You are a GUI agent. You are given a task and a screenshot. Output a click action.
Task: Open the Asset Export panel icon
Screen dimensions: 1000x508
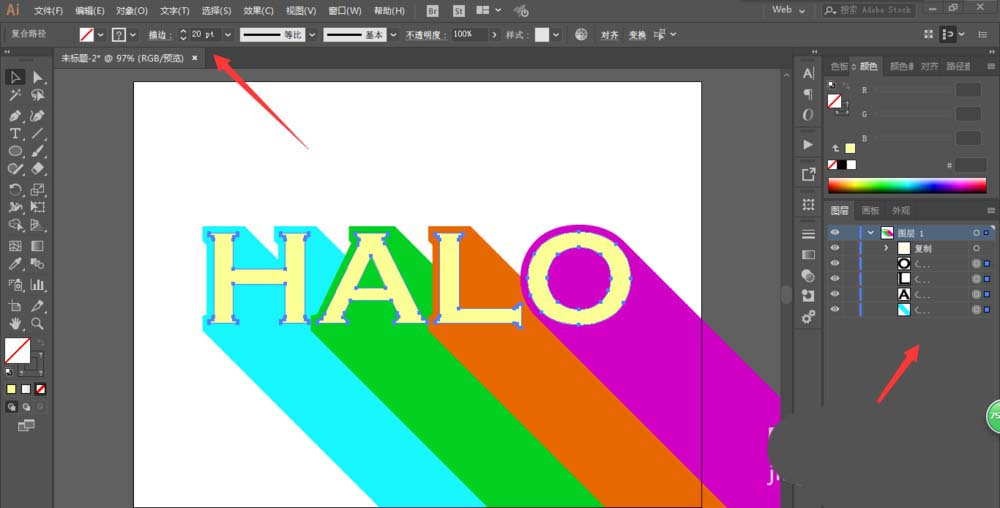click(808, 174)
